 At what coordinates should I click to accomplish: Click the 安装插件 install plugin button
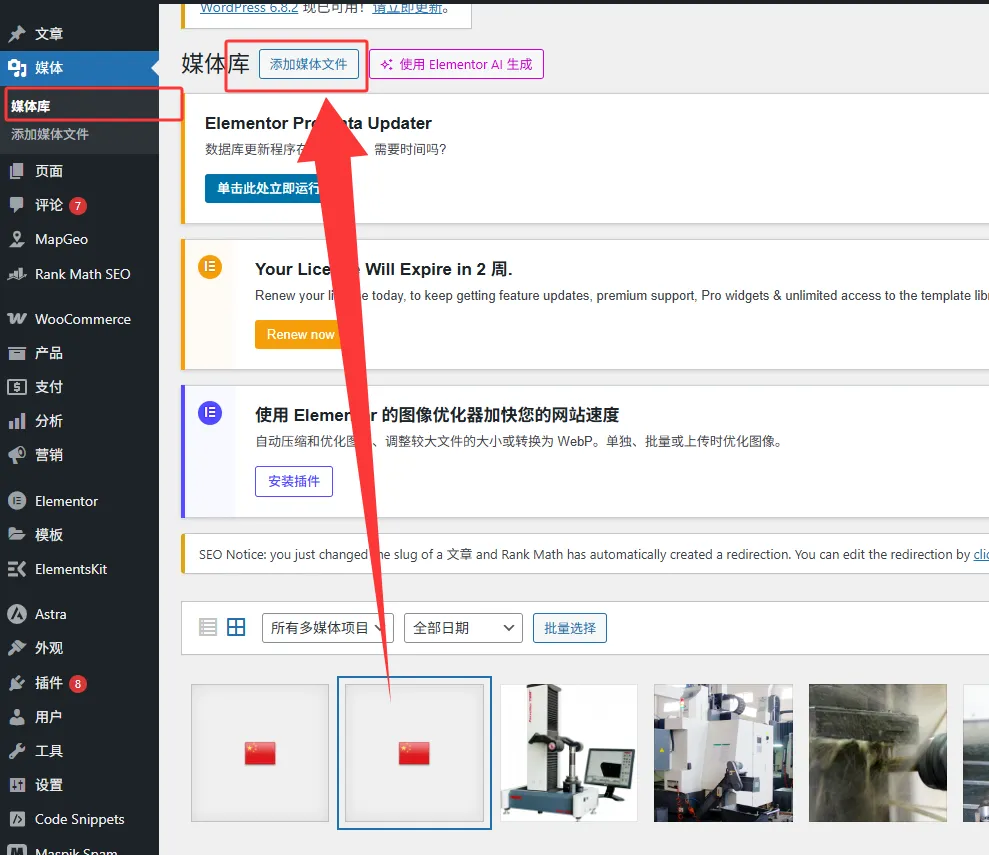pos(294,481)
